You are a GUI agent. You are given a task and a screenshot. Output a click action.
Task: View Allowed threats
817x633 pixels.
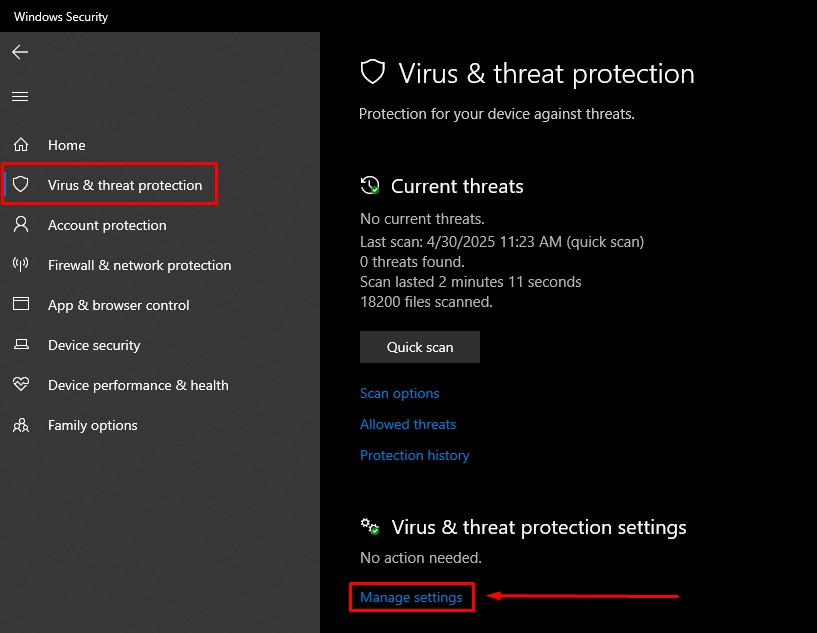click(407, 424)
